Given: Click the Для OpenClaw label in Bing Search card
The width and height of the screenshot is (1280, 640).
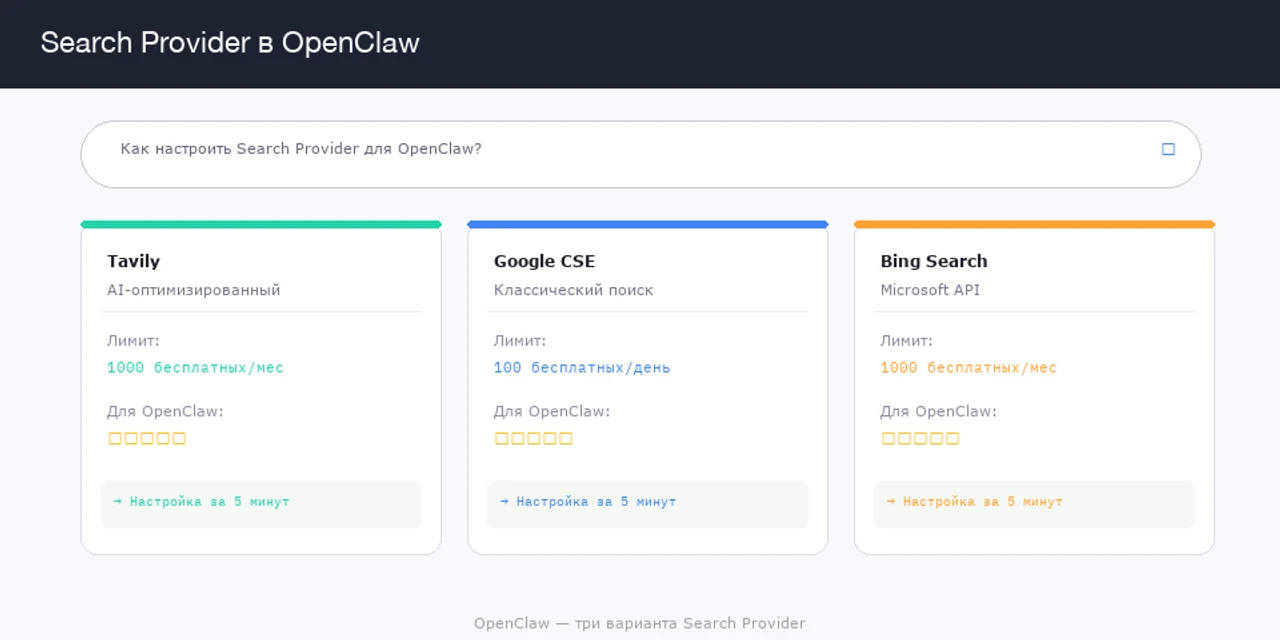Looking at the screenshot, I should tap(938, 411).
